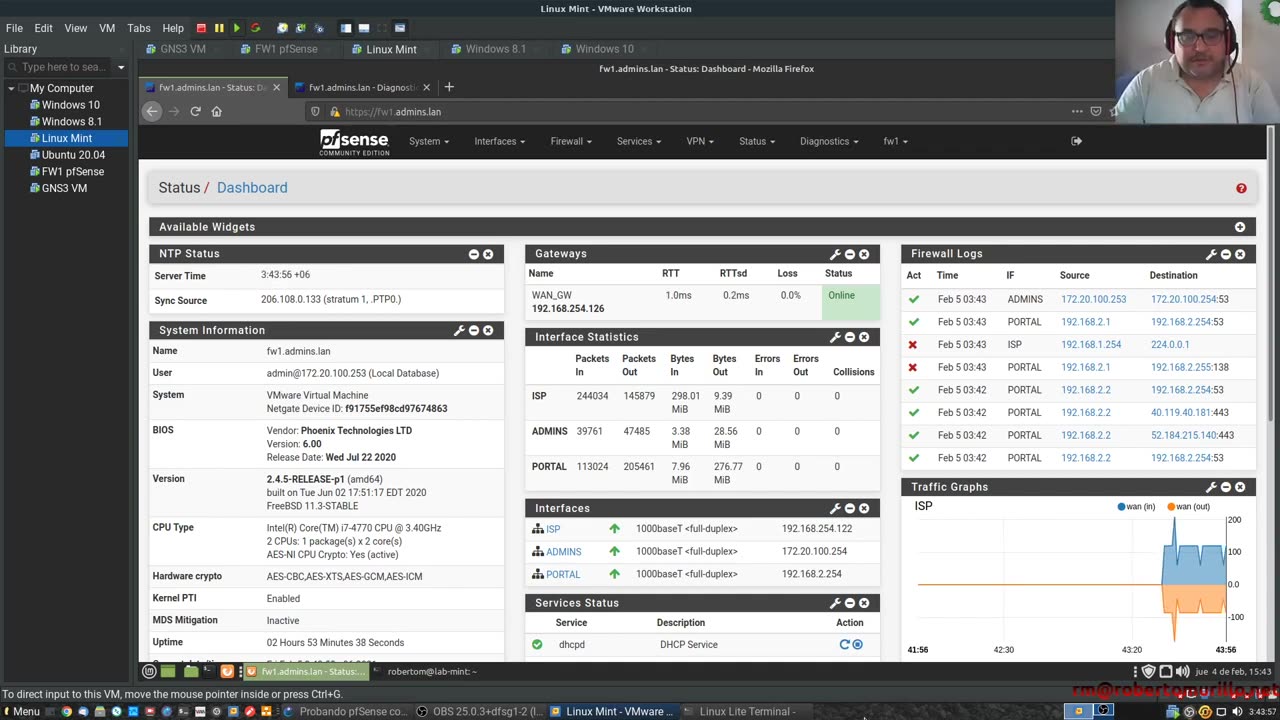Add widget with Available Widgets plus icon
1280x720 pixels.
(x=1240, y=227)
